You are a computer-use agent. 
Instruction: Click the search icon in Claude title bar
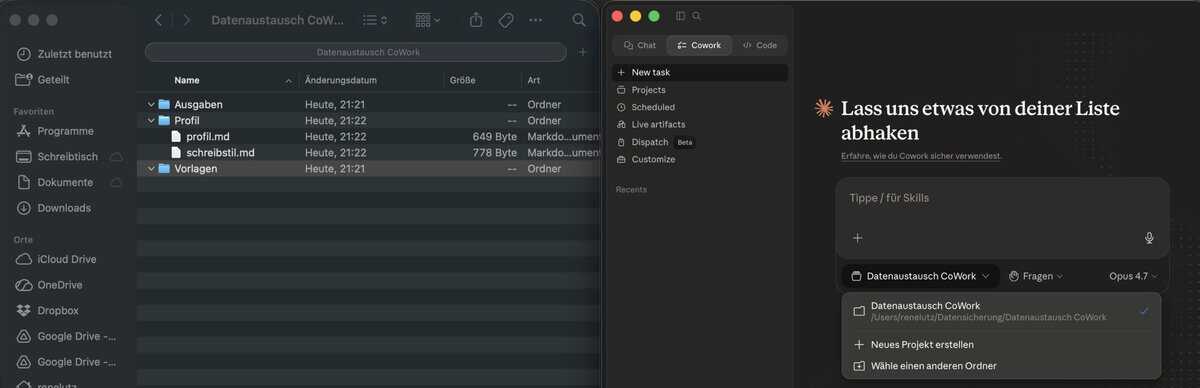[x=696, y=16]
